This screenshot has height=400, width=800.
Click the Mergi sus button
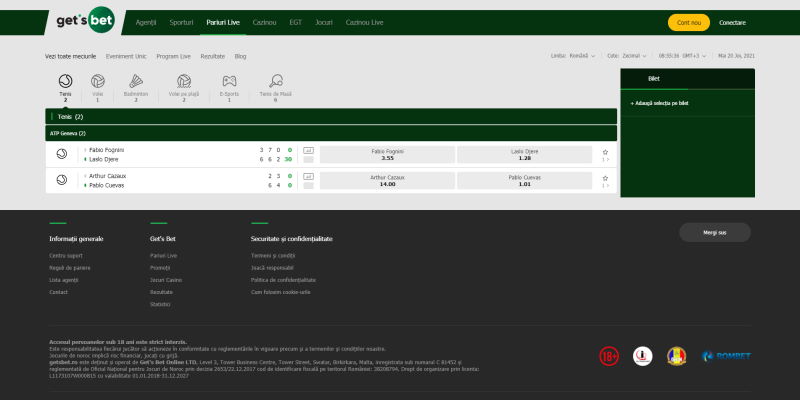(715, 233)
